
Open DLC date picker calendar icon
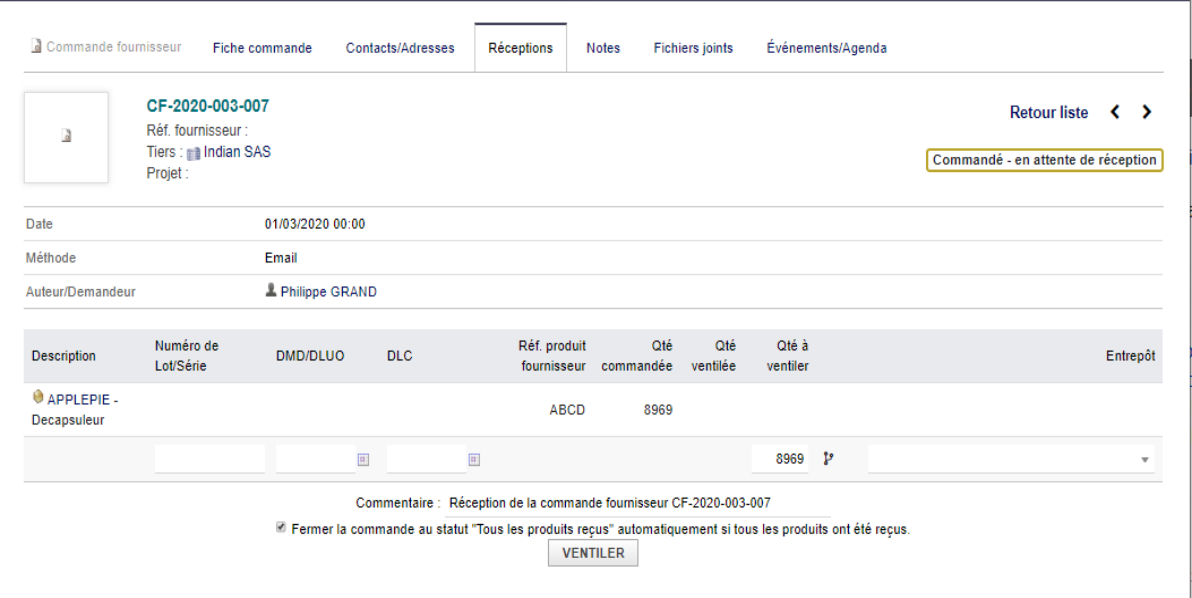click(x=474, y=459)
